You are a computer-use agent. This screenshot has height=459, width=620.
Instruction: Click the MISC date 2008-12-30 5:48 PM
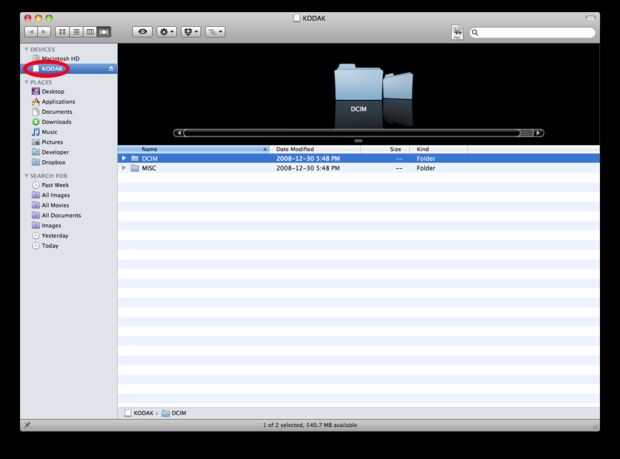click(308, 168)
